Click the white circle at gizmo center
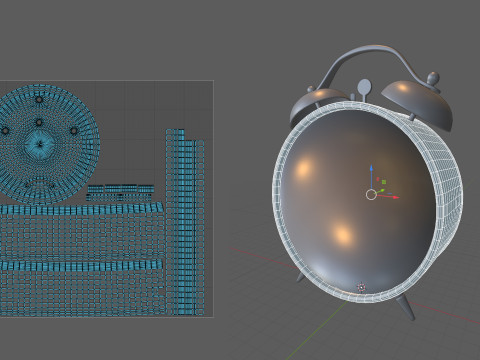Viewport: 480px width, 360px height. click(371, 195)
